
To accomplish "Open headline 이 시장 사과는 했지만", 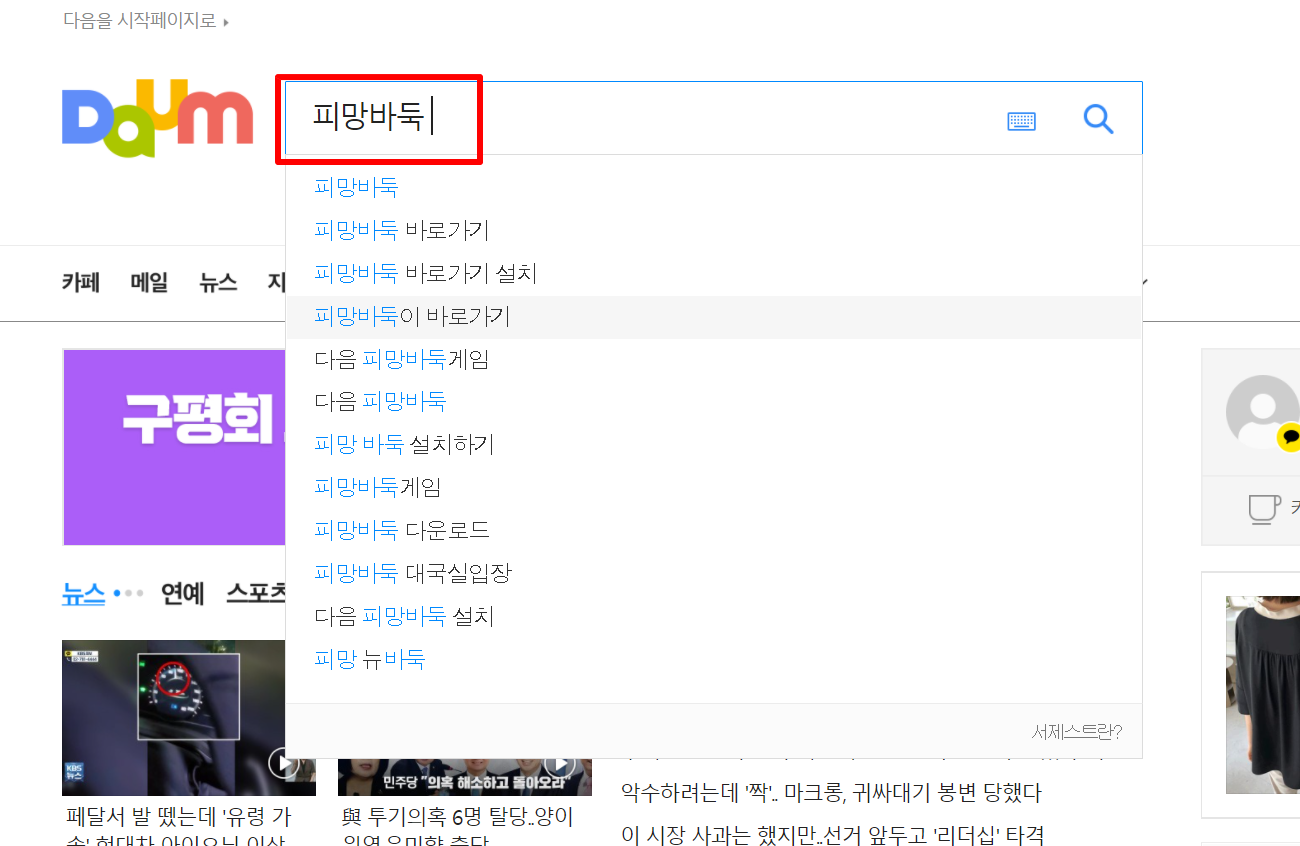I will (832, 834).
